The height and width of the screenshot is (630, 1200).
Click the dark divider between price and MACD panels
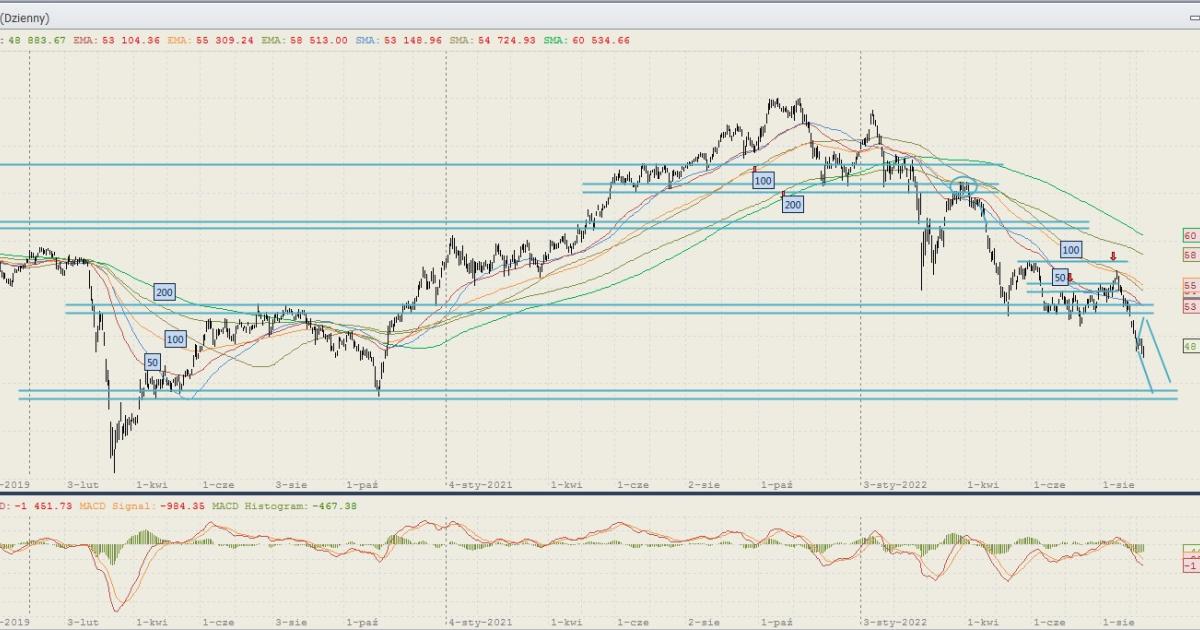[x=600, y=493]
